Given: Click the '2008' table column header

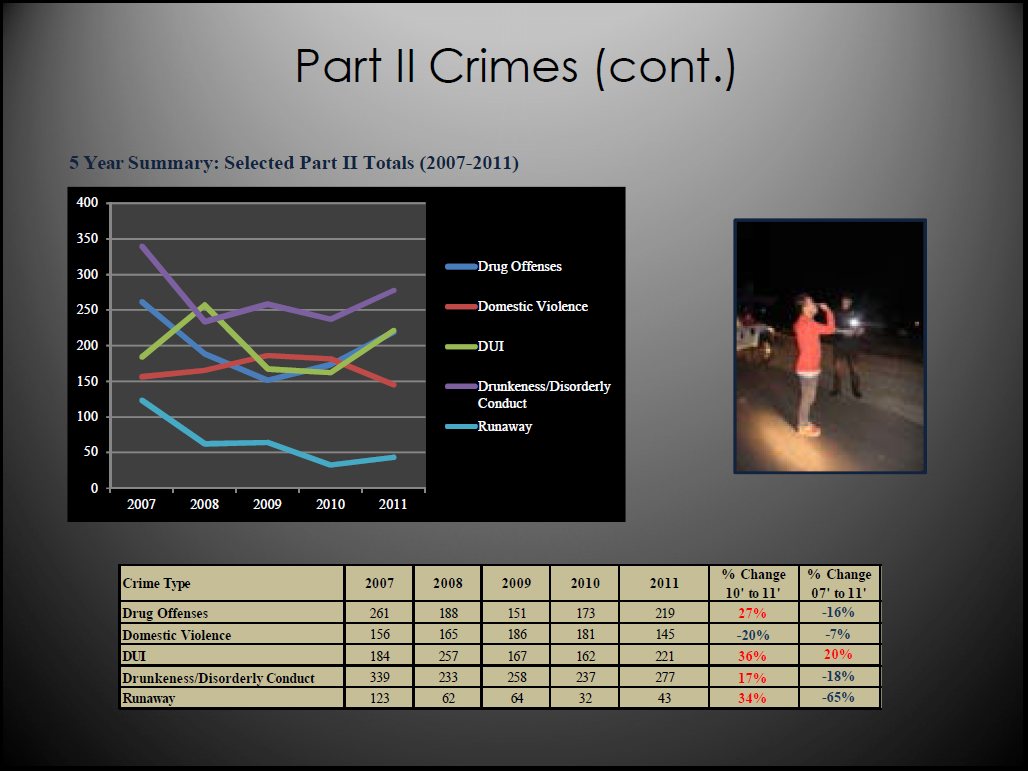Looking at the screenshot, I should (448, 583).
